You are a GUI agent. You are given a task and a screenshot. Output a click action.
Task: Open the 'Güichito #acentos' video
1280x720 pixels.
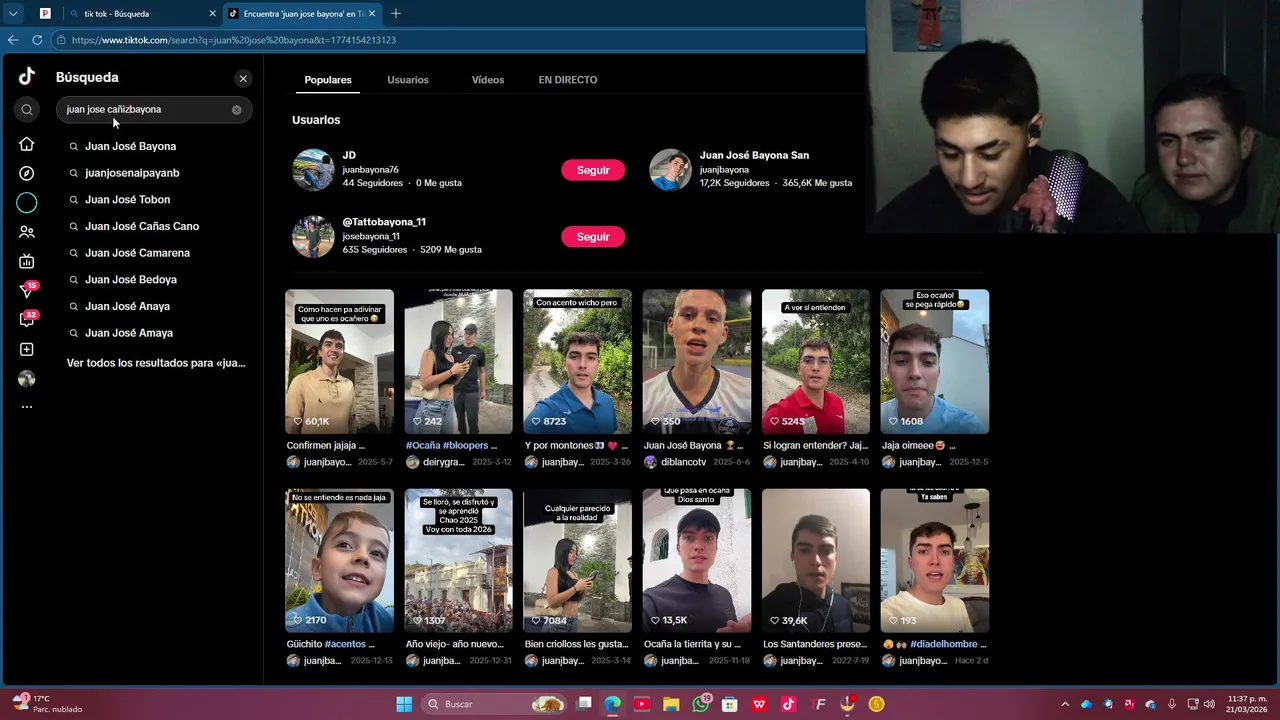(339, 561)
